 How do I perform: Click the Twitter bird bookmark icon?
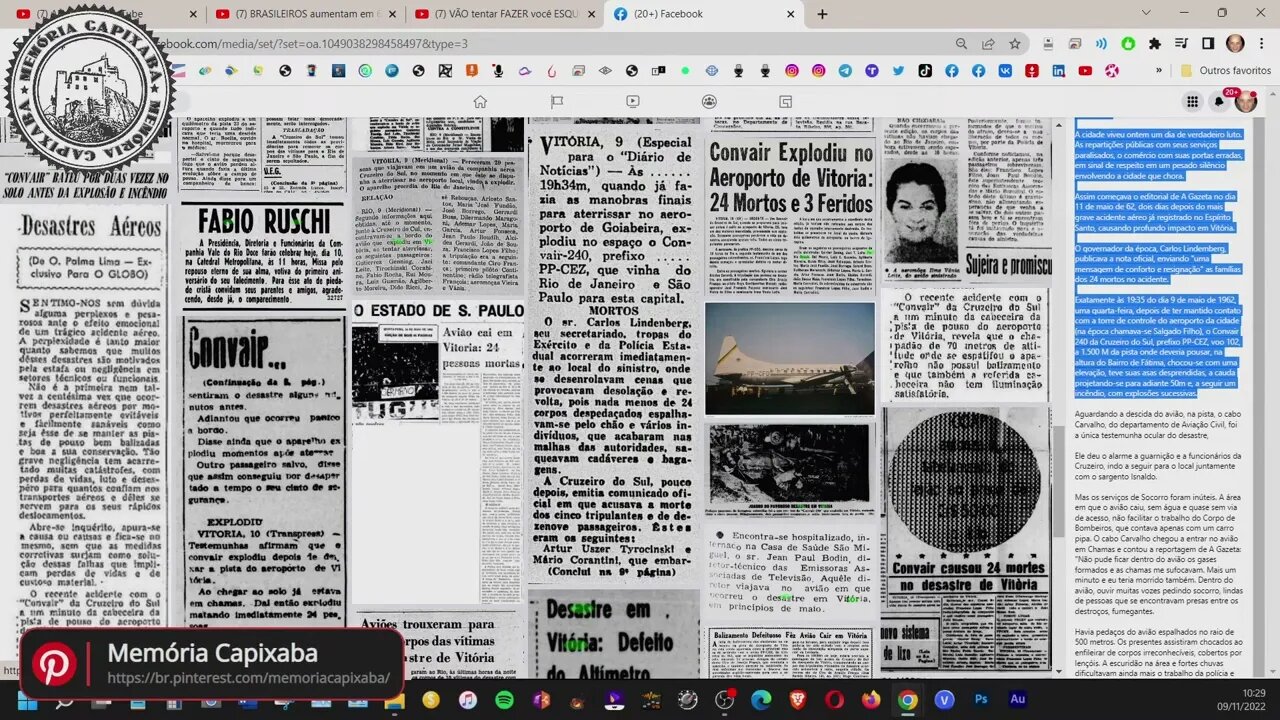coord(898,71)
